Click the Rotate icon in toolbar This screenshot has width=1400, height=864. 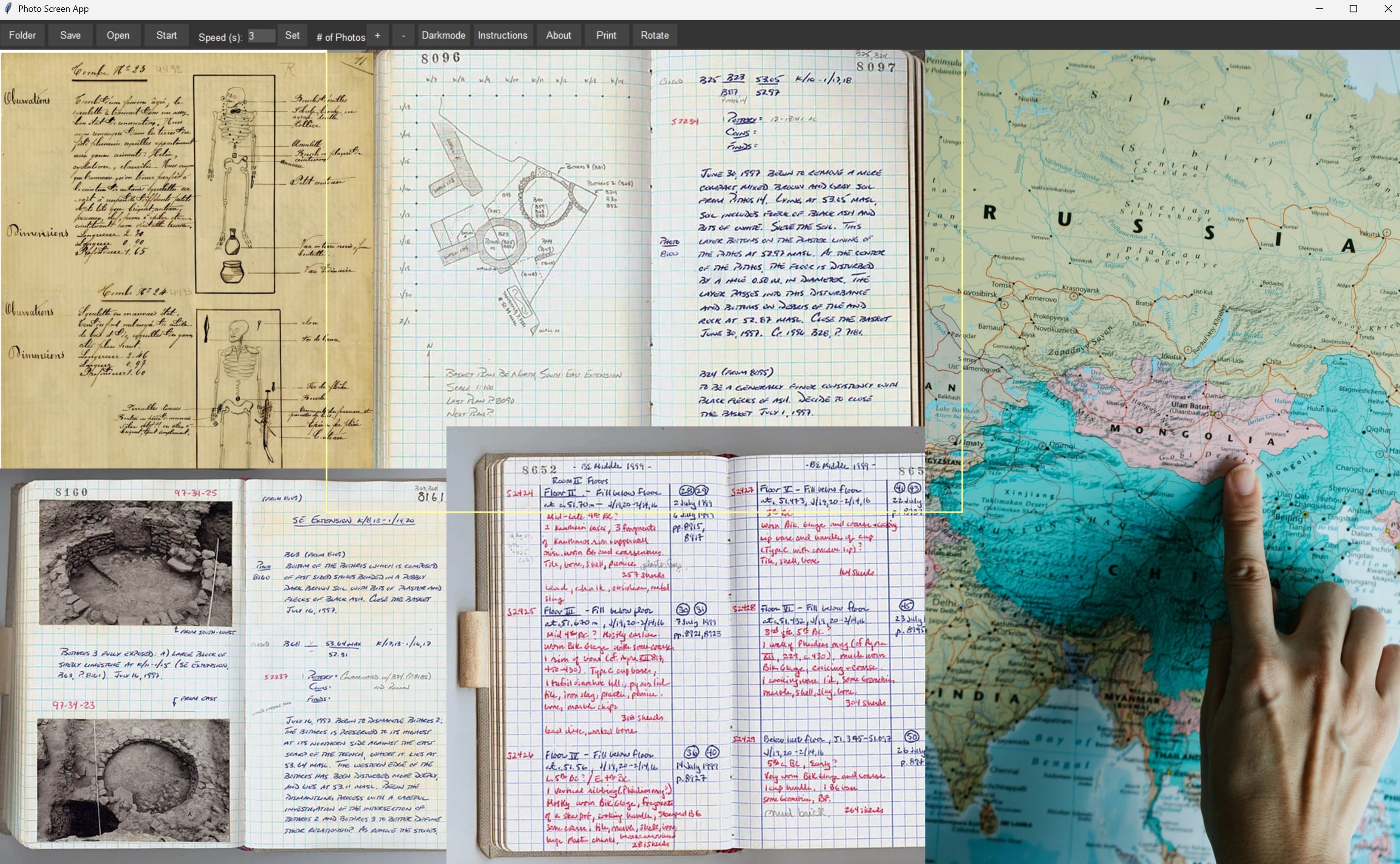[x=655, y=34]
